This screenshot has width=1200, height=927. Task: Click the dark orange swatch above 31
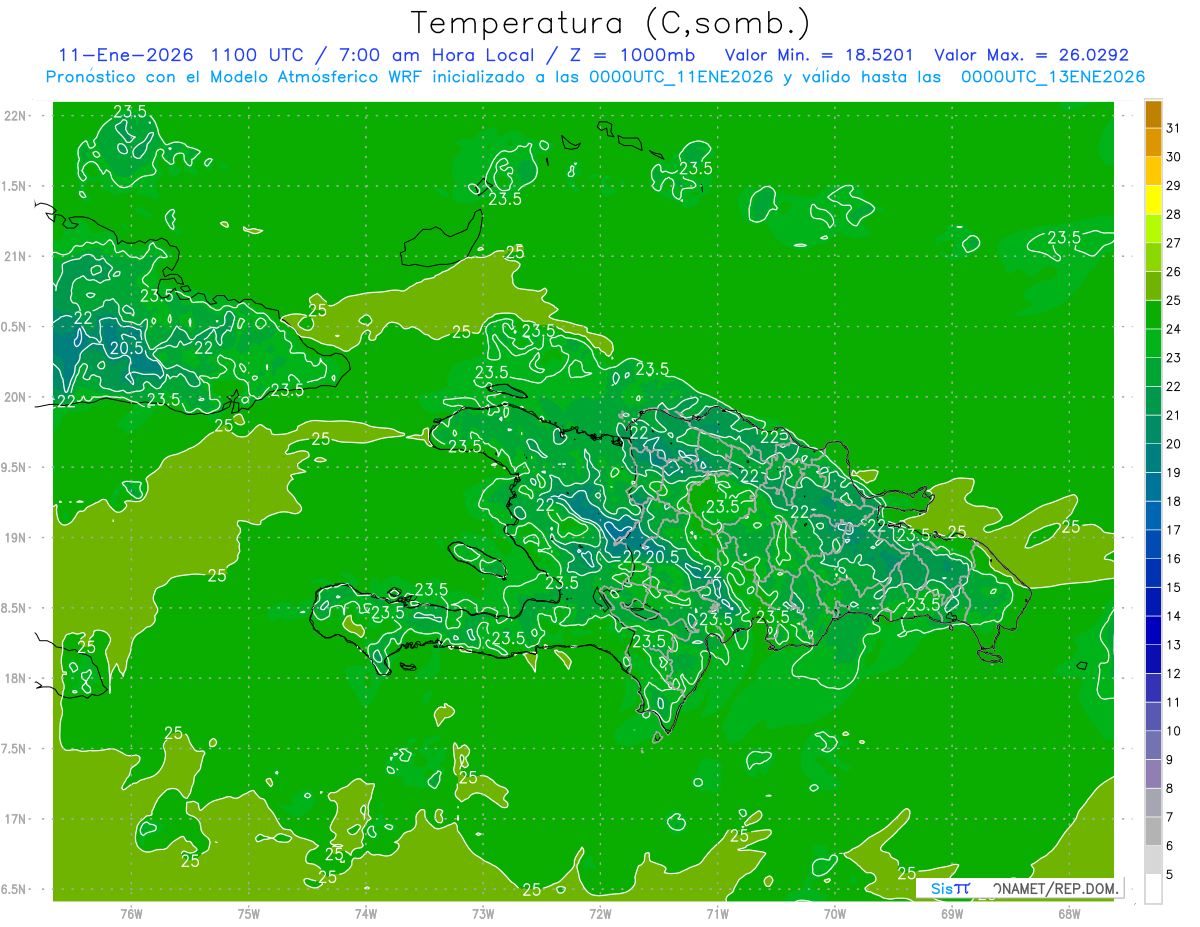click(1153, 114)
